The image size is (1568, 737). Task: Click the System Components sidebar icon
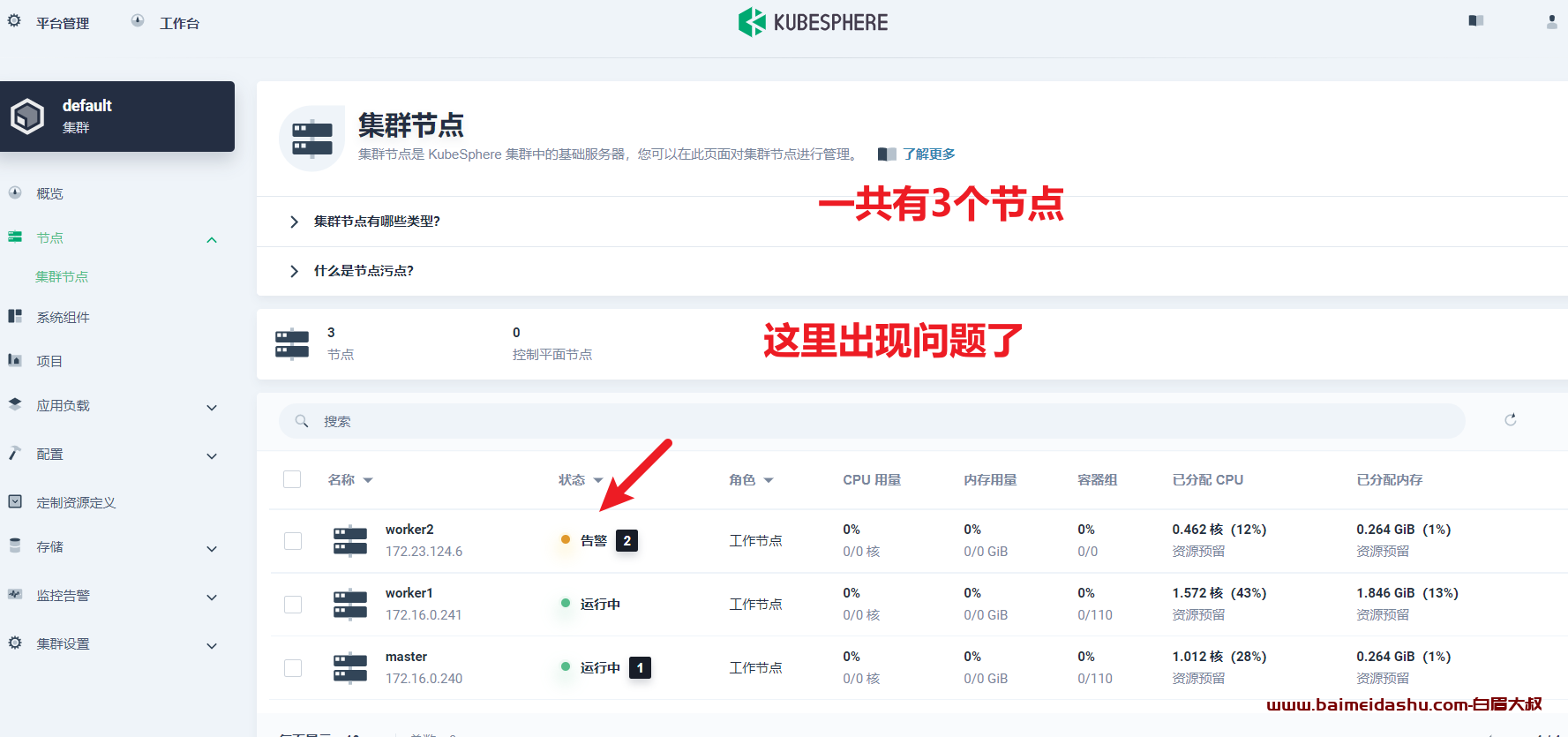point(15,316)
